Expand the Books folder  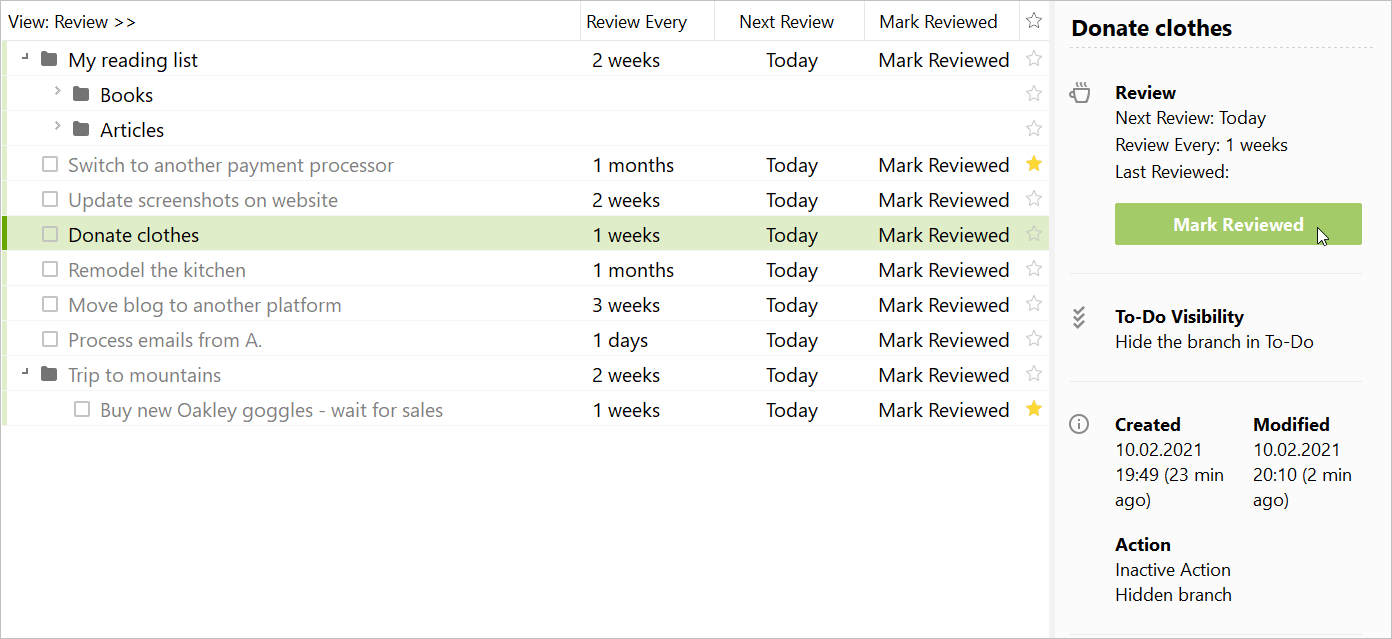click(x=60, y=94)
